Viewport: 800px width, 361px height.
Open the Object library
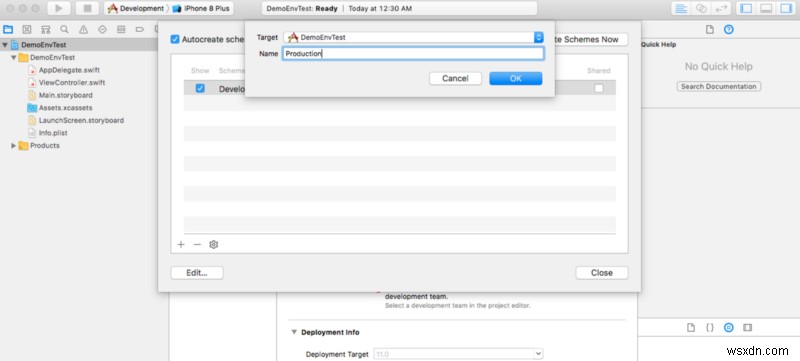729,327
